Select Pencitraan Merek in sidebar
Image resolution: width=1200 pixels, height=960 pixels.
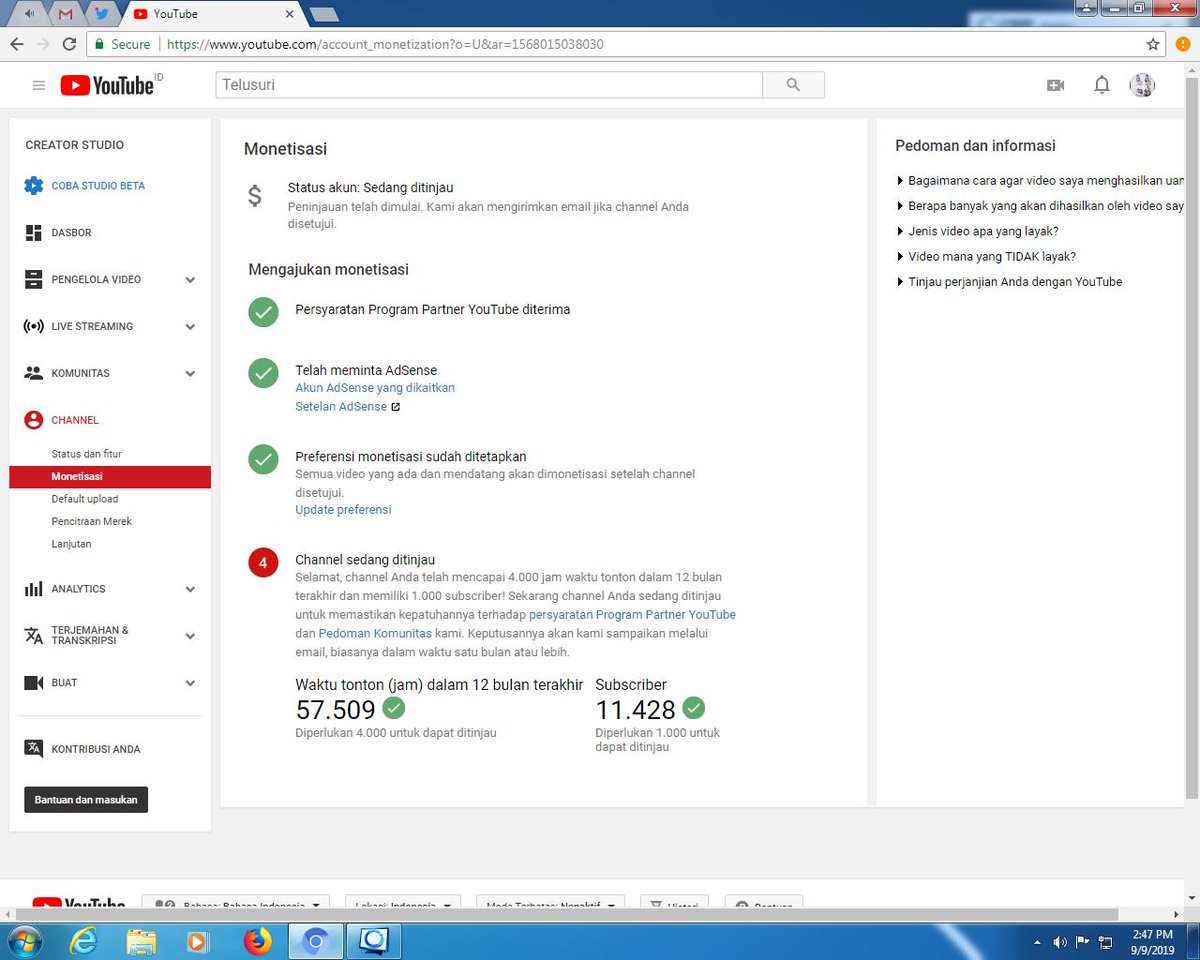coord(92,522)
